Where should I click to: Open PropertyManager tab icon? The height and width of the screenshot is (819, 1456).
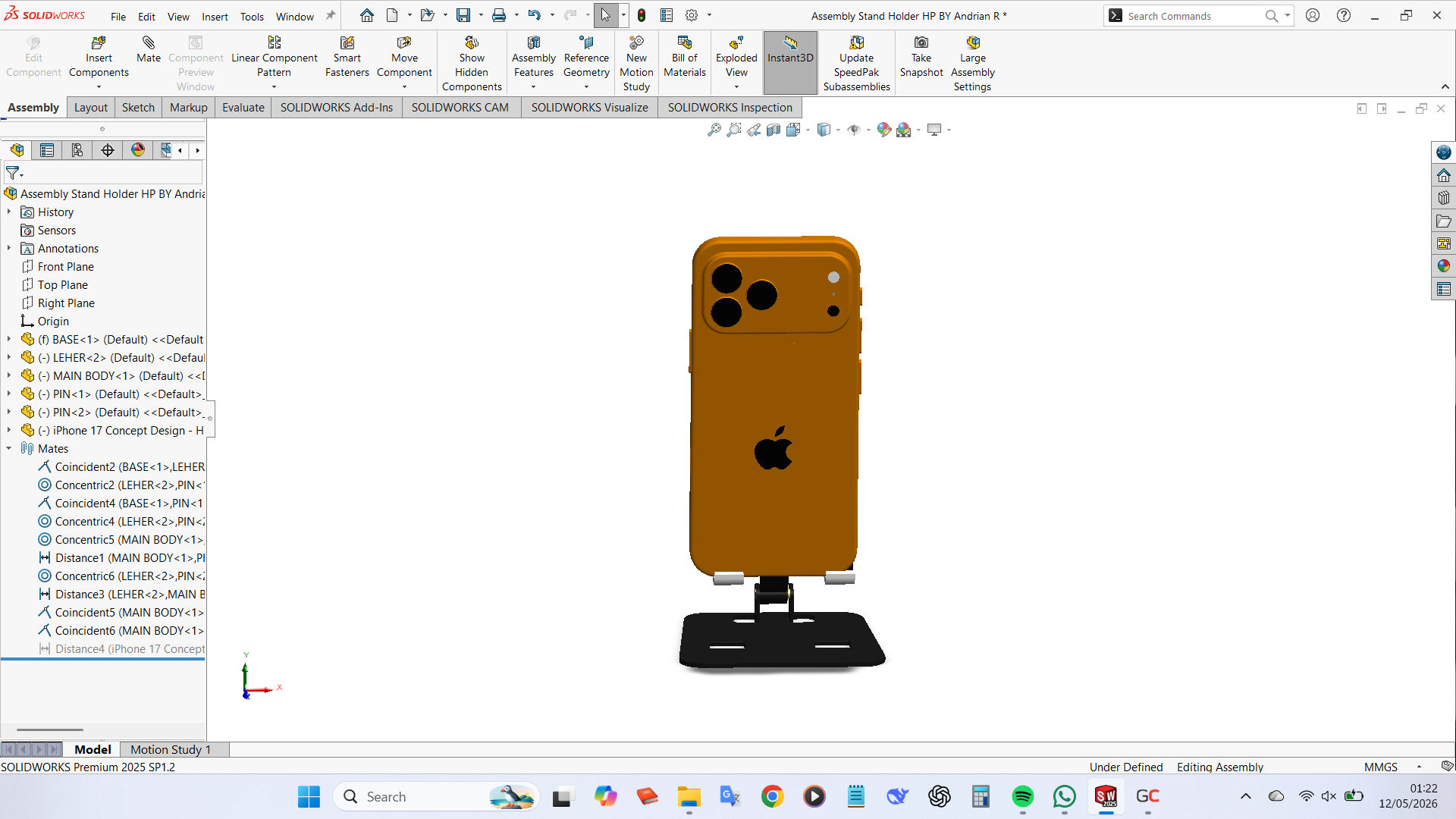pyautogui.click(x=47, y=150)
